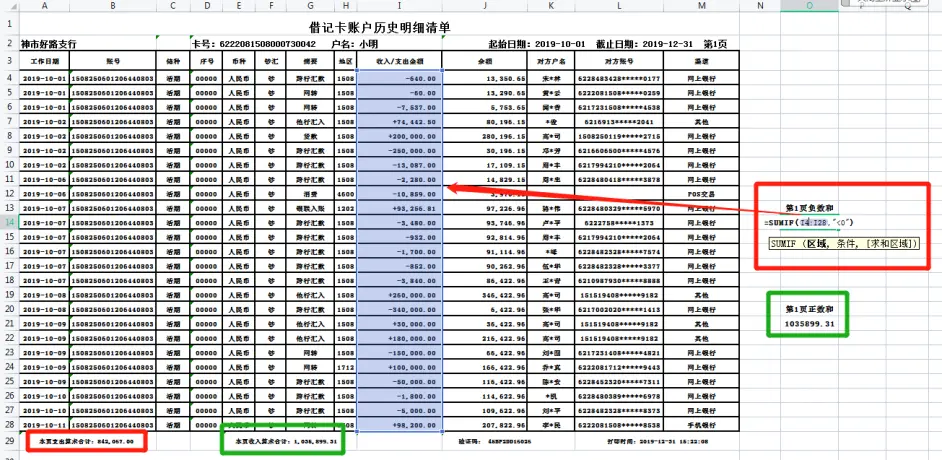Click the 第1页负数和 label cell
The height and width of the screenshot is (460, 942).
click(x=809, y=208)
